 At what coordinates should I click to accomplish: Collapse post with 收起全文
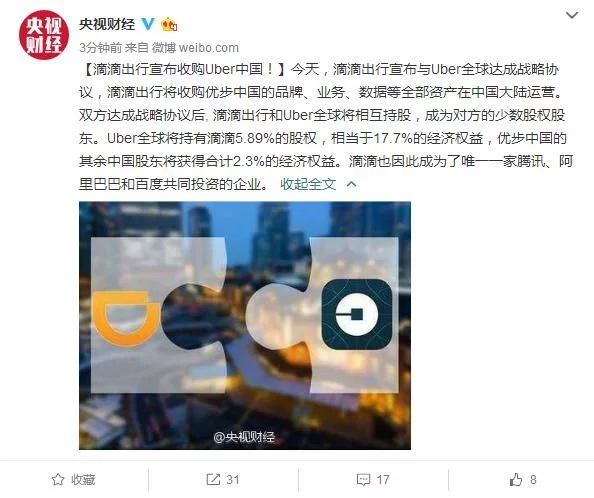click(308, 184)
